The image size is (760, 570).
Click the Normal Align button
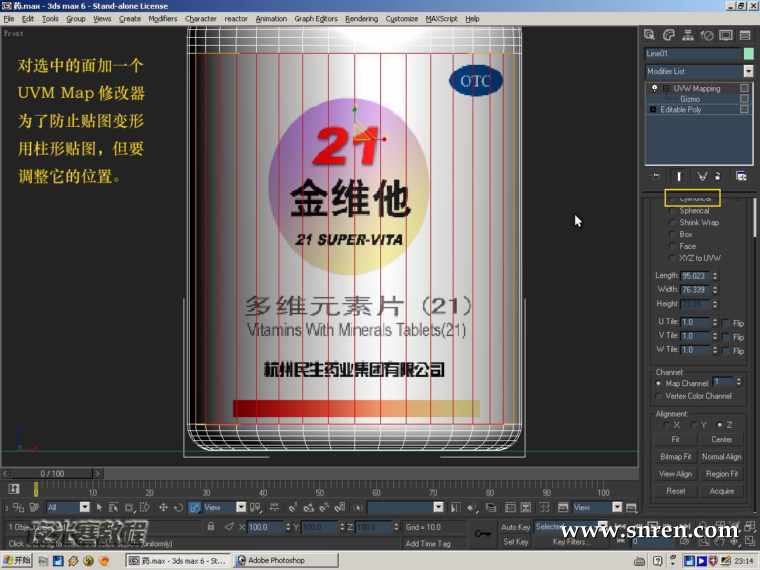[x=722, y=457]
